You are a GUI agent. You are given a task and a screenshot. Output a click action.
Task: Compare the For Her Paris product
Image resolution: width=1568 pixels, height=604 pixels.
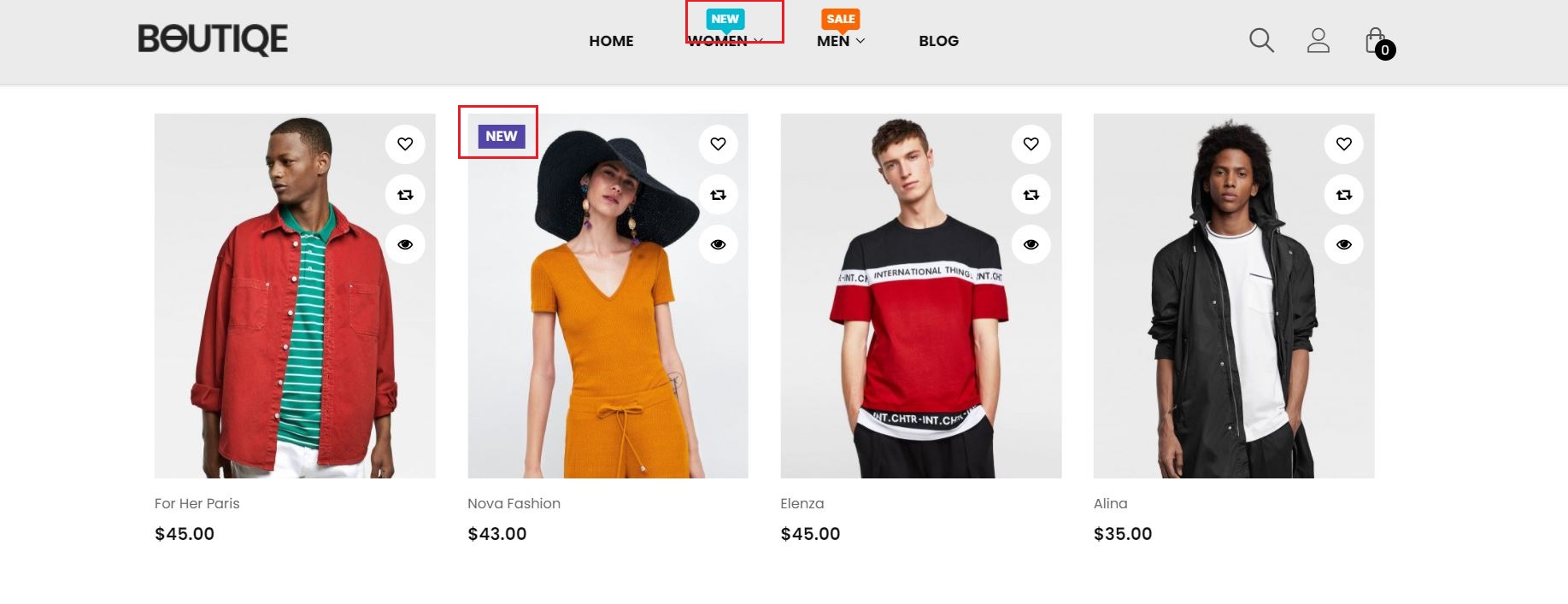tap(405, 195)
